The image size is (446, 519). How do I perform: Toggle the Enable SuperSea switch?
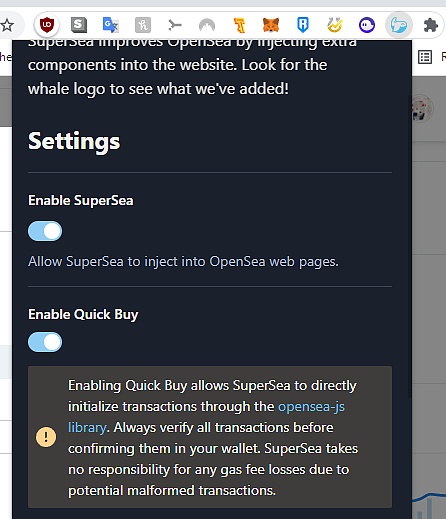[45, 231]
